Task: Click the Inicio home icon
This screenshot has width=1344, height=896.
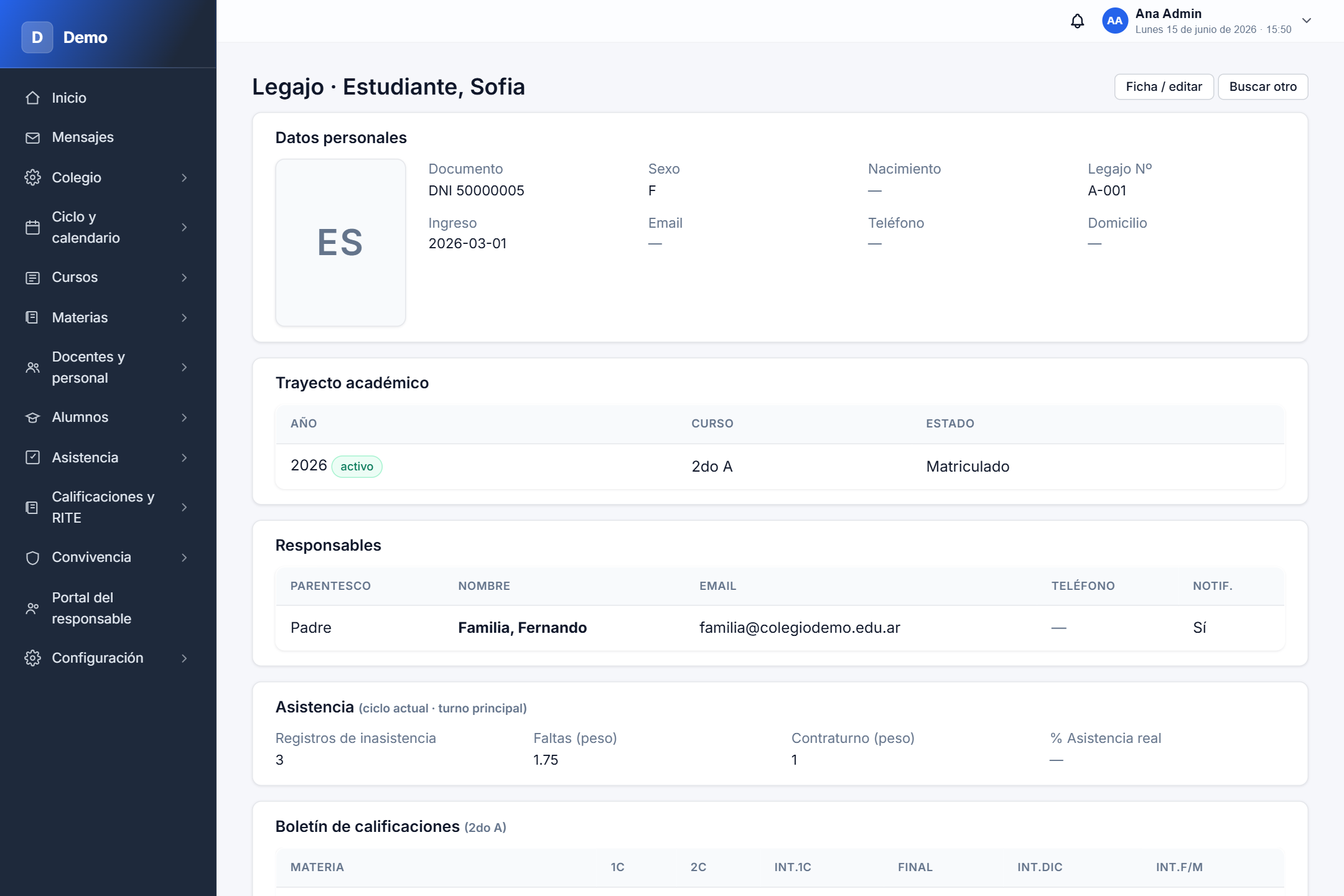Action: (32, 98)
